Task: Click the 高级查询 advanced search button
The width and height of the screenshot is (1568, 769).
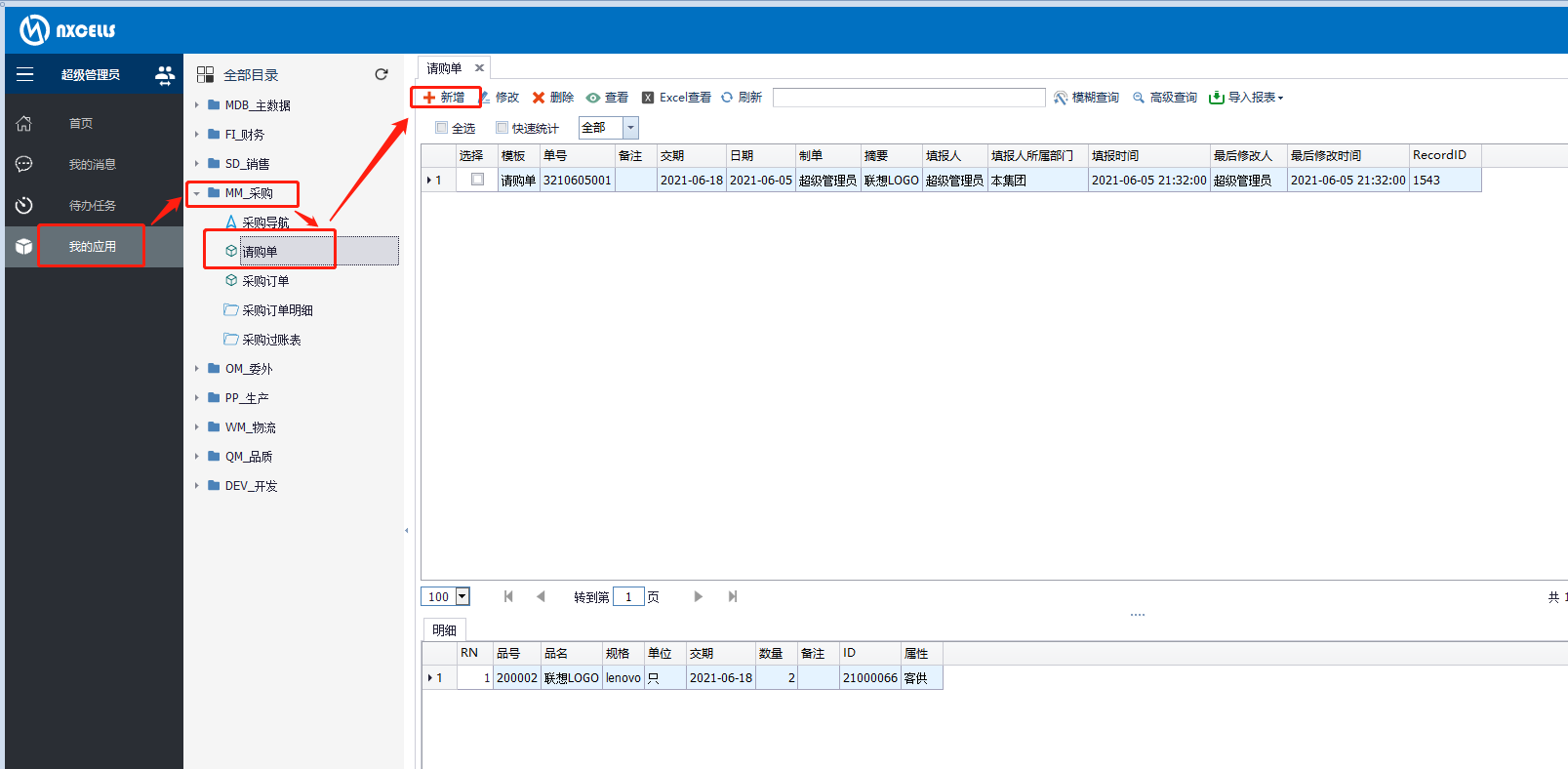Action: [1165, 98]
